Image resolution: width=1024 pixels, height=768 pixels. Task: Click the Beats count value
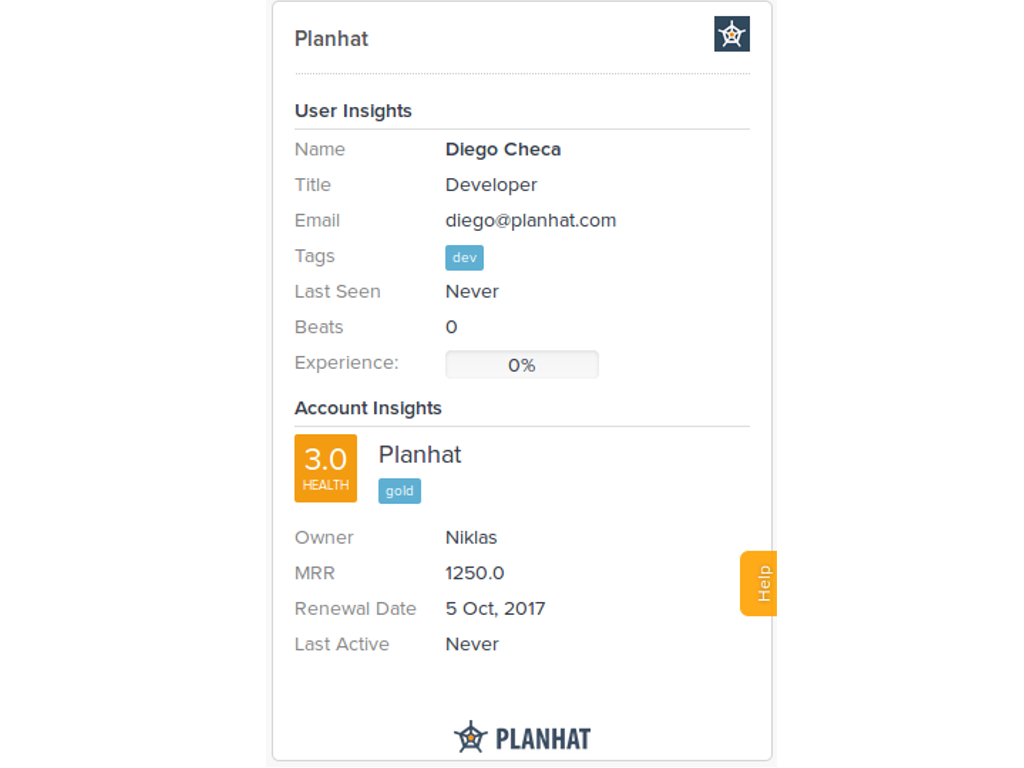tap(451, 328)
